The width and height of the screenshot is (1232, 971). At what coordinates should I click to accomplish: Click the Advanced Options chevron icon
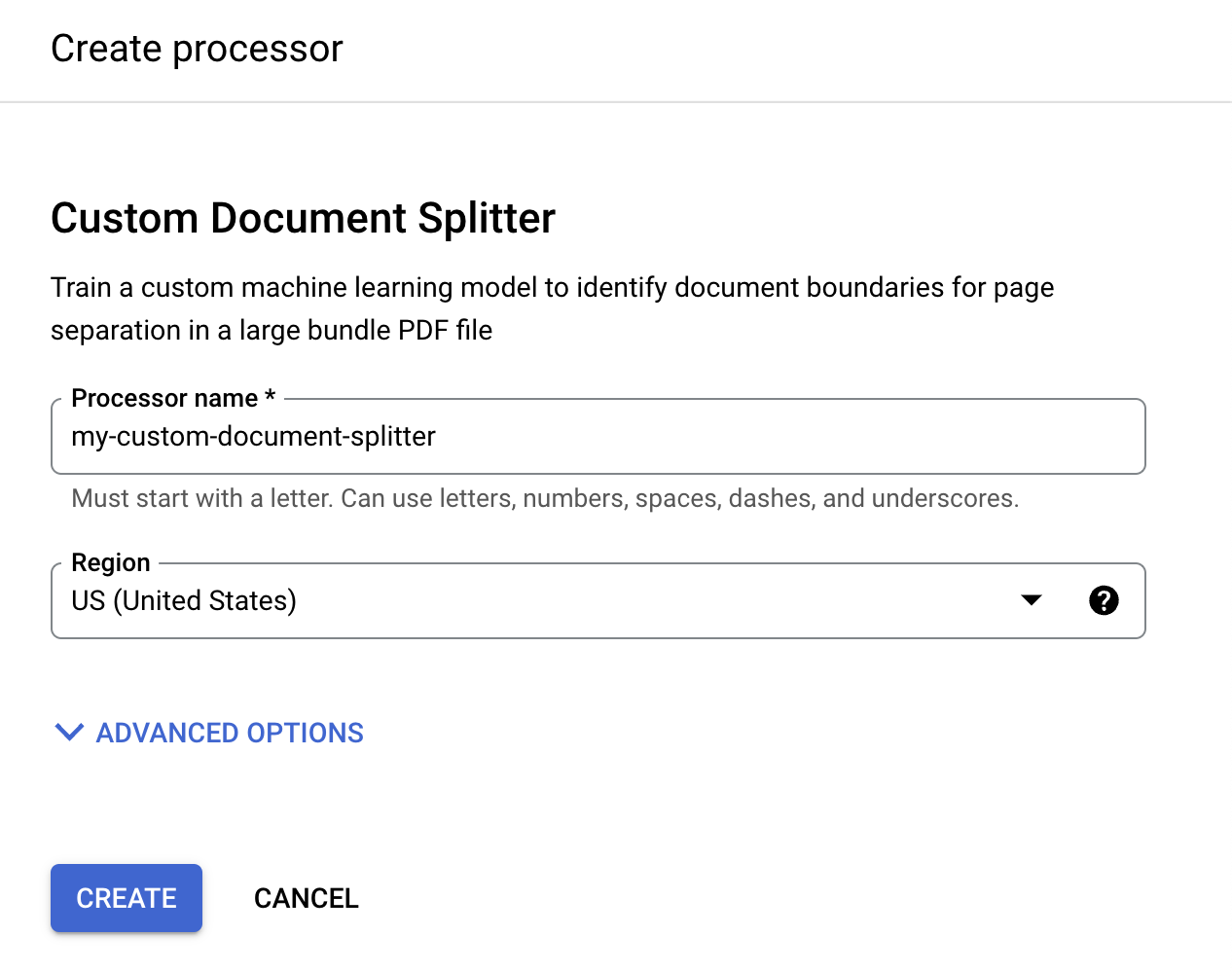point(69,732)
